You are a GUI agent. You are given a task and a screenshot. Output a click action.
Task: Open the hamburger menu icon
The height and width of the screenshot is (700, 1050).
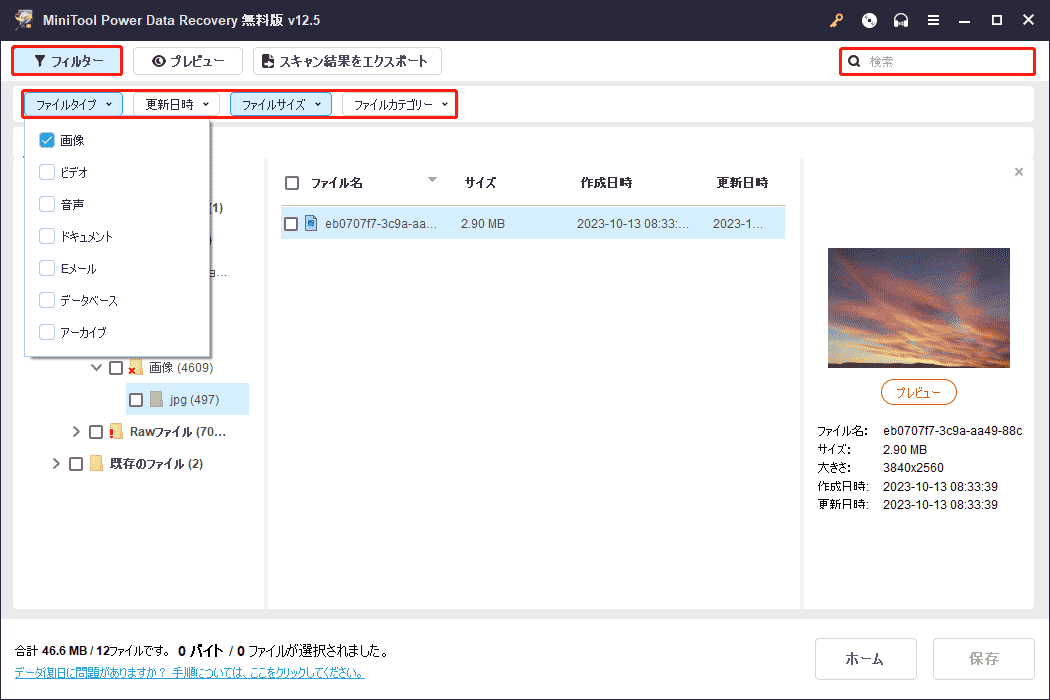click(x=933, y=20)
